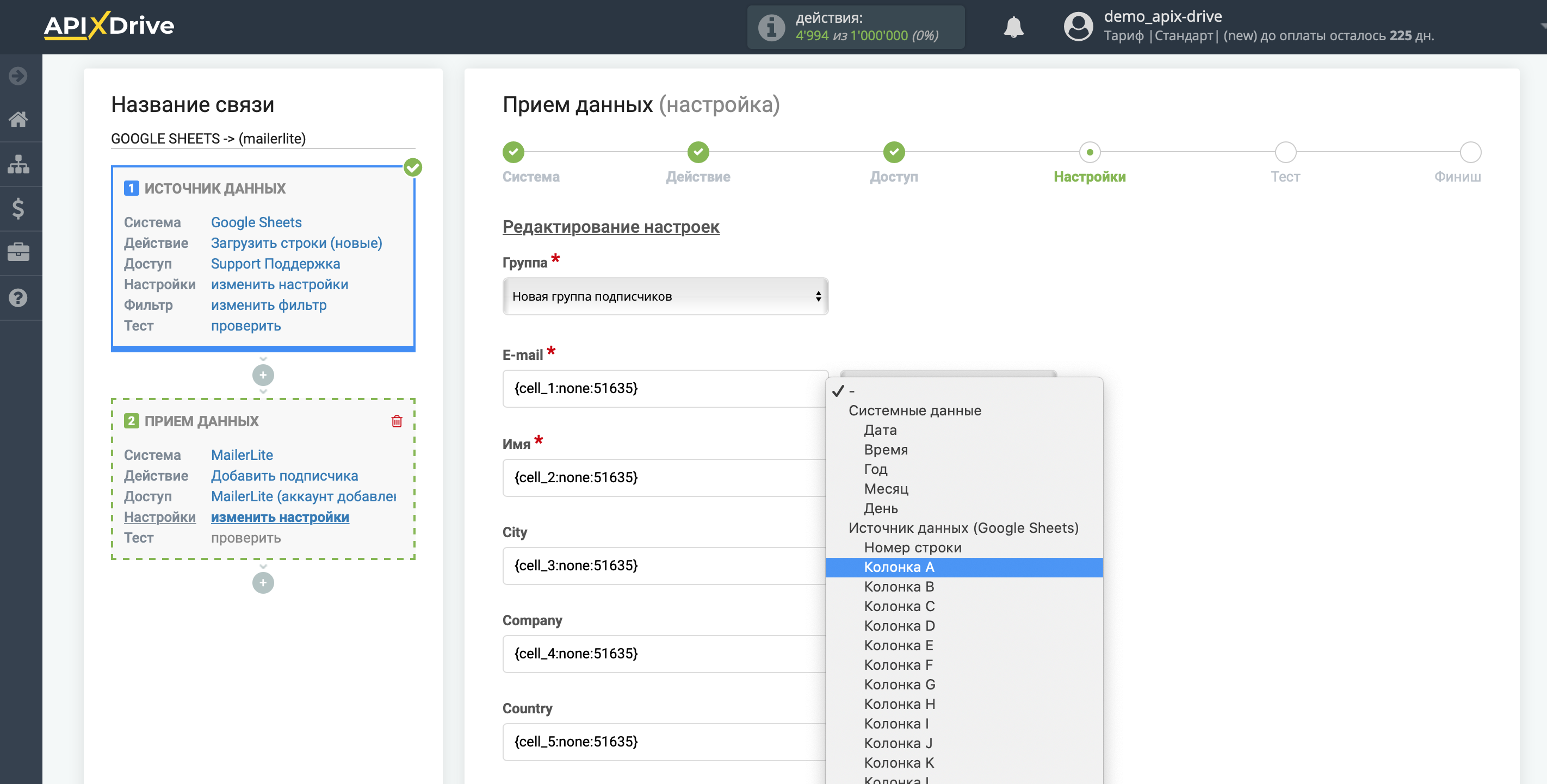Choose Колонка E in the list
This screenshot has width=1547, height=784.
[x=964, y=646]
